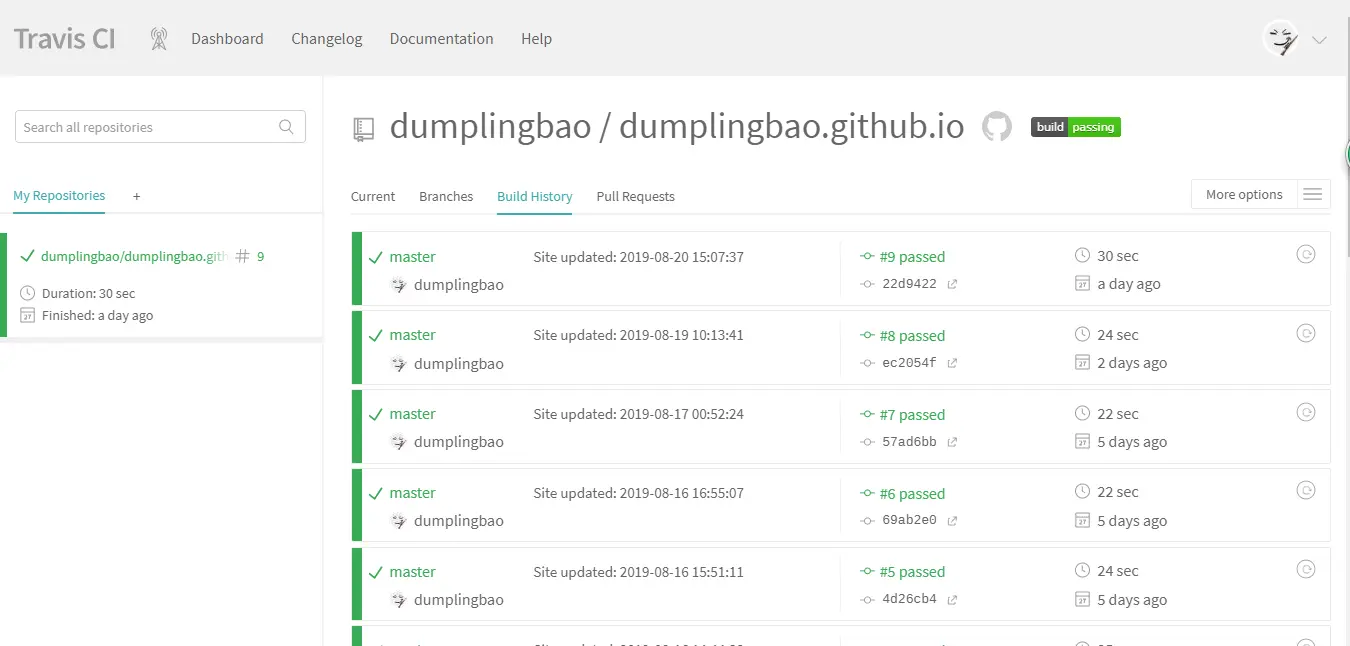Click the clock icon beside 30 sec
Image resolution: width=1350 pixels, height=646 pixels.
tap(1082, 255)
